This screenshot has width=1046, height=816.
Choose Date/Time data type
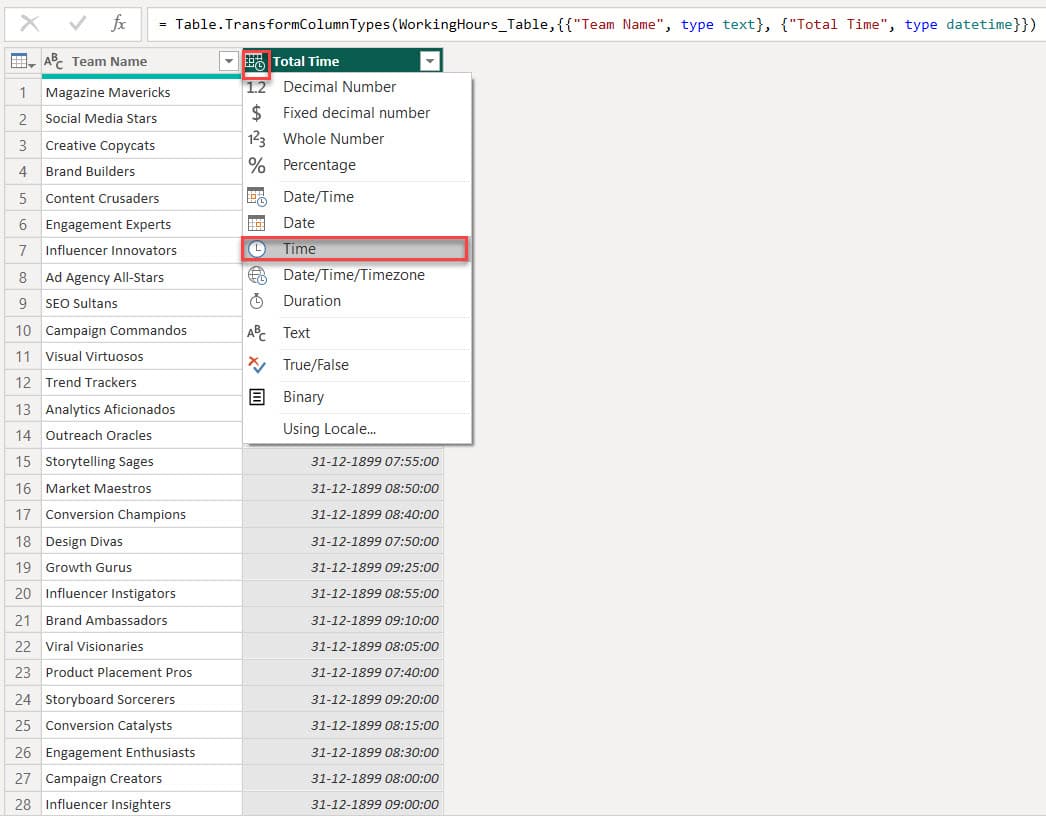pos(358,197)
